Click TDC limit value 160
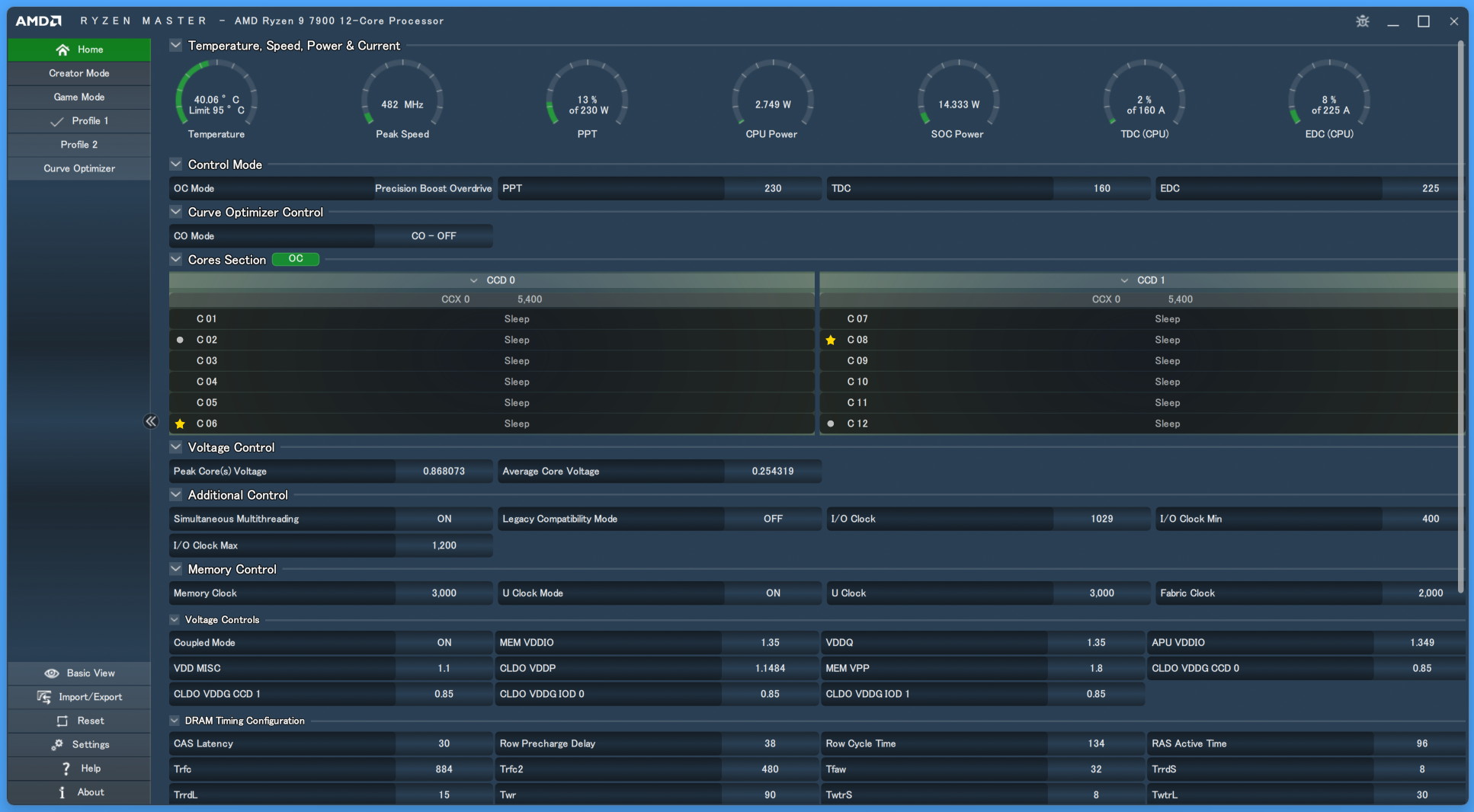Image resolution: width=1474 pixels, height=812 pixels. (1102, 188)
